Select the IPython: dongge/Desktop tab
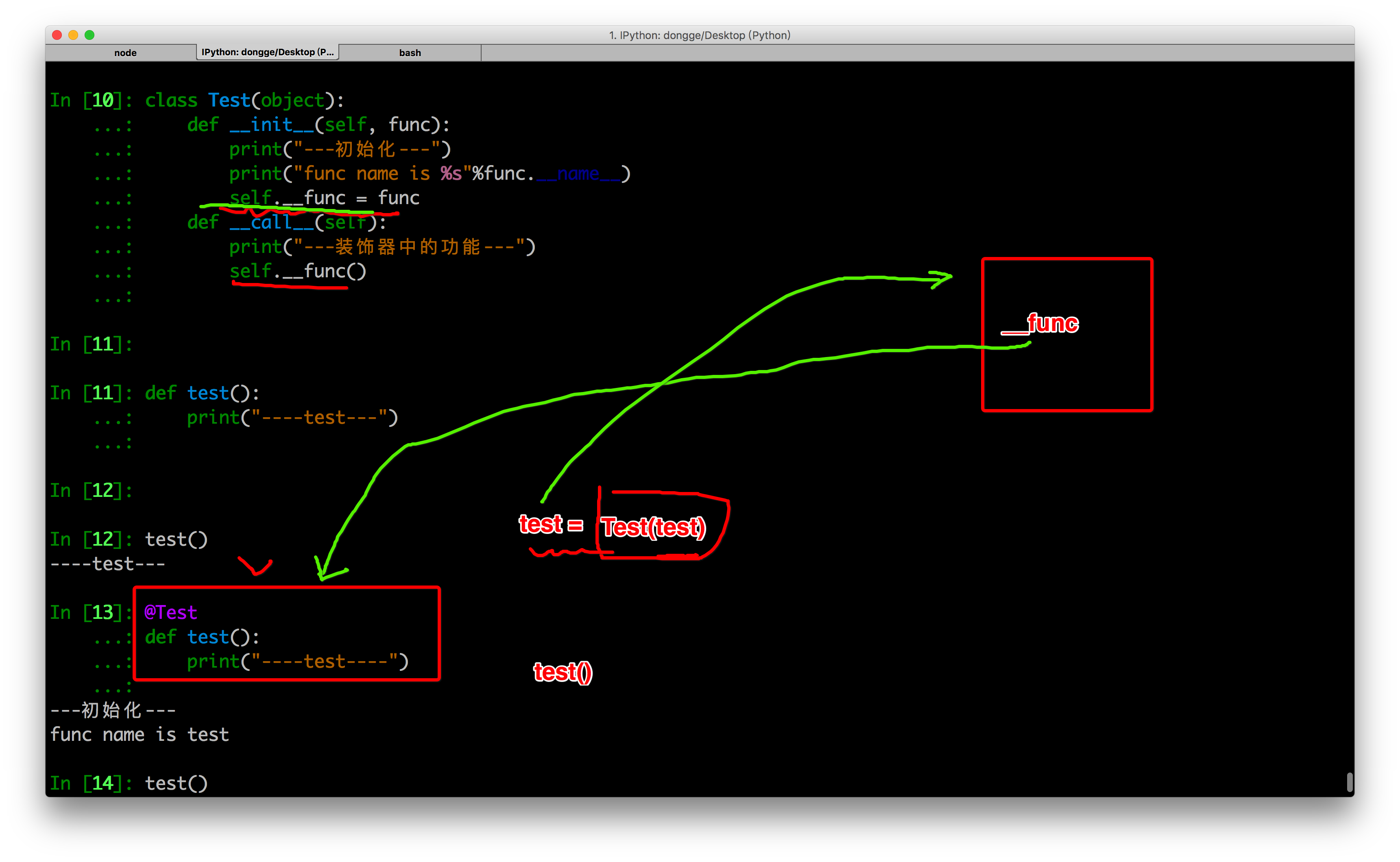1400x862 pixels. coord(268,52)
